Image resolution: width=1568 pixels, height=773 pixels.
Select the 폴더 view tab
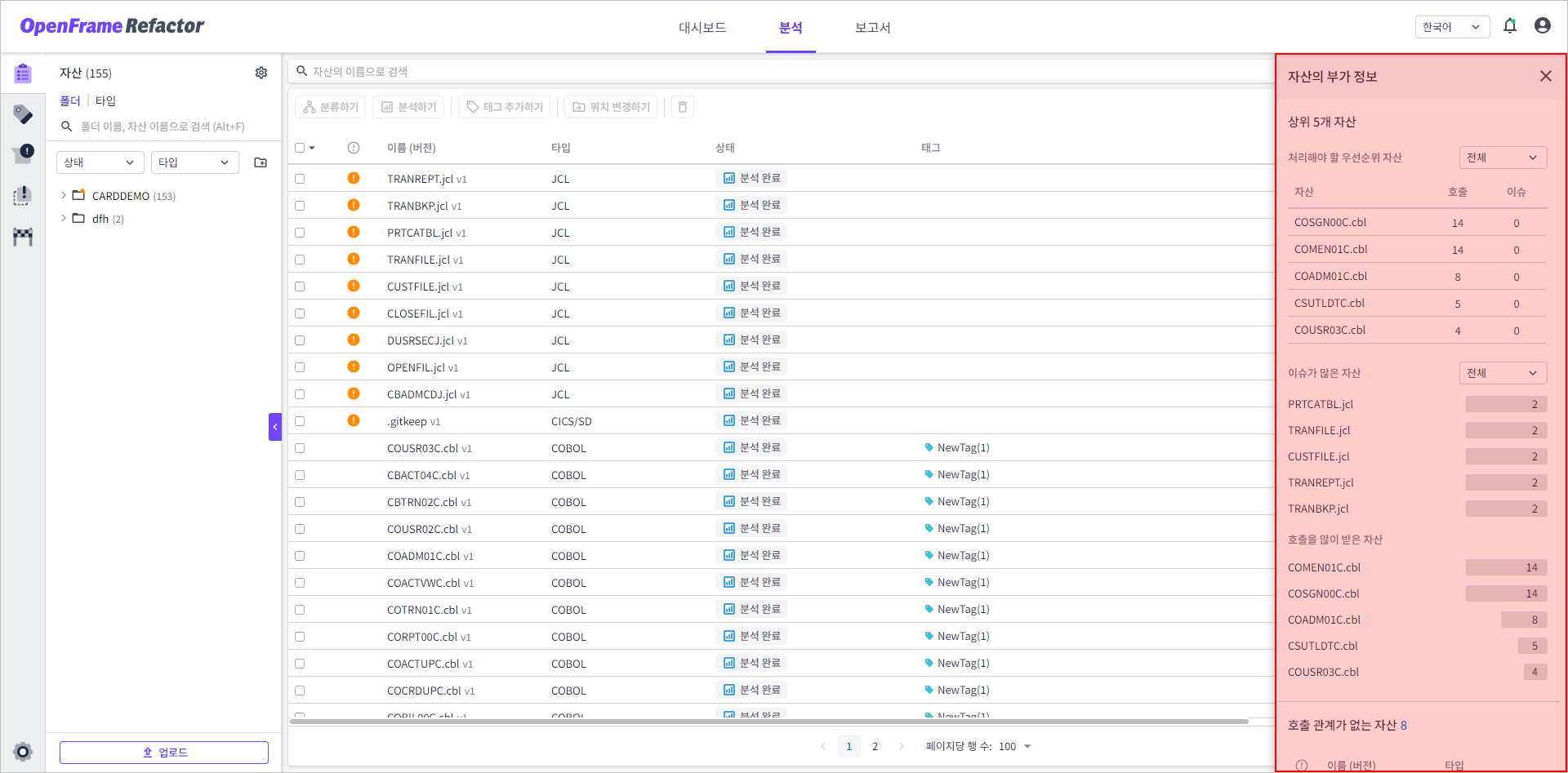pyautogui.click(x=70, y=100)
